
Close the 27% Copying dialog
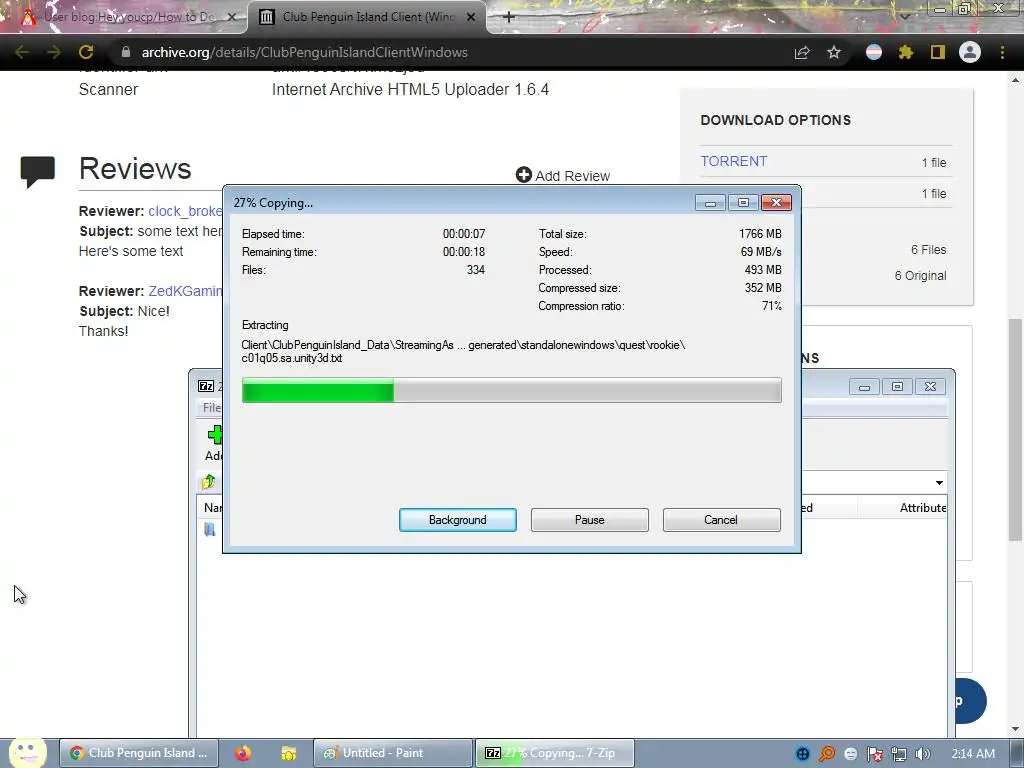pos(776,203)
